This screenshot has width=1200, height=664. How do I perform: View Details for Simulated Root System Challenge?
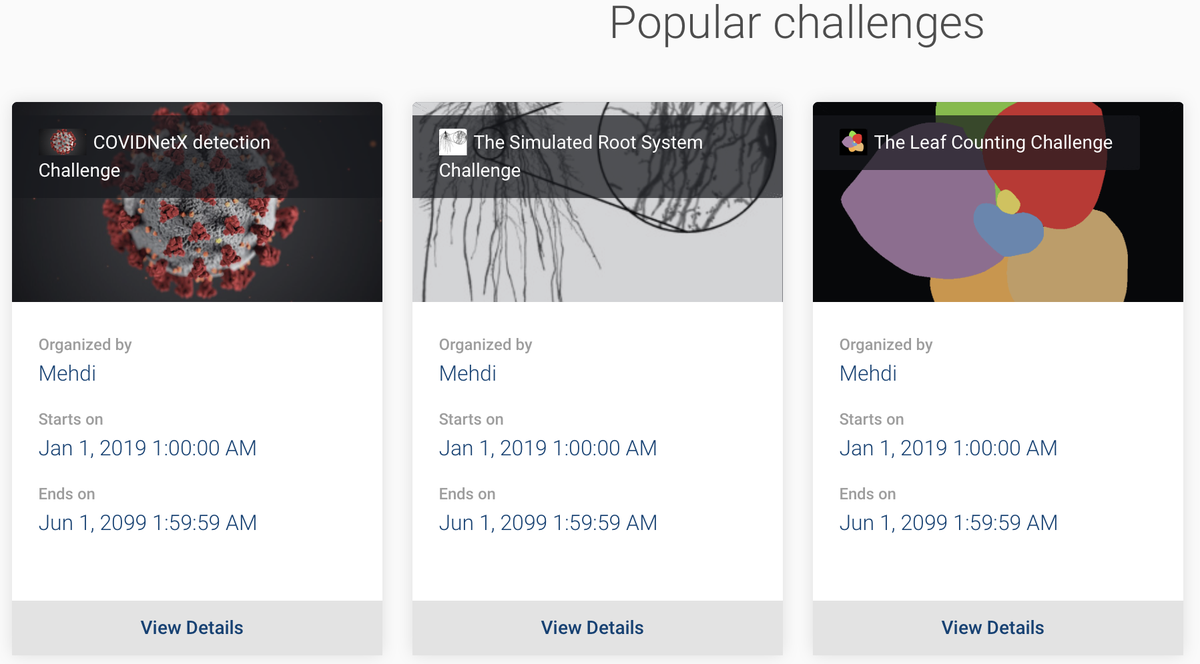(x=592, y=628)
